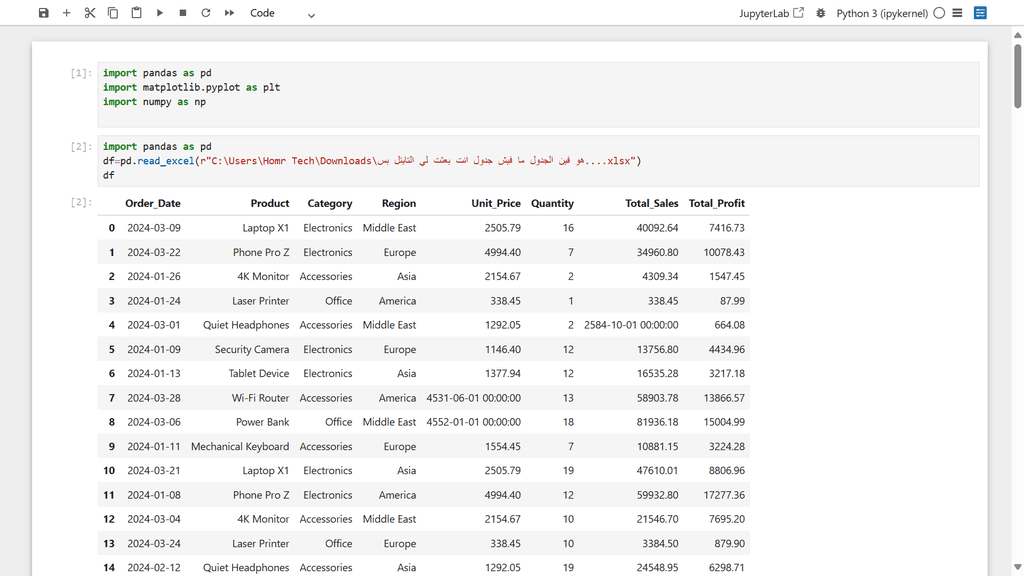The height and width of the screenshot is (576, 1024).
Task: Click the scroll down arrow on scrollbar
Action: tap(1017, 567)
